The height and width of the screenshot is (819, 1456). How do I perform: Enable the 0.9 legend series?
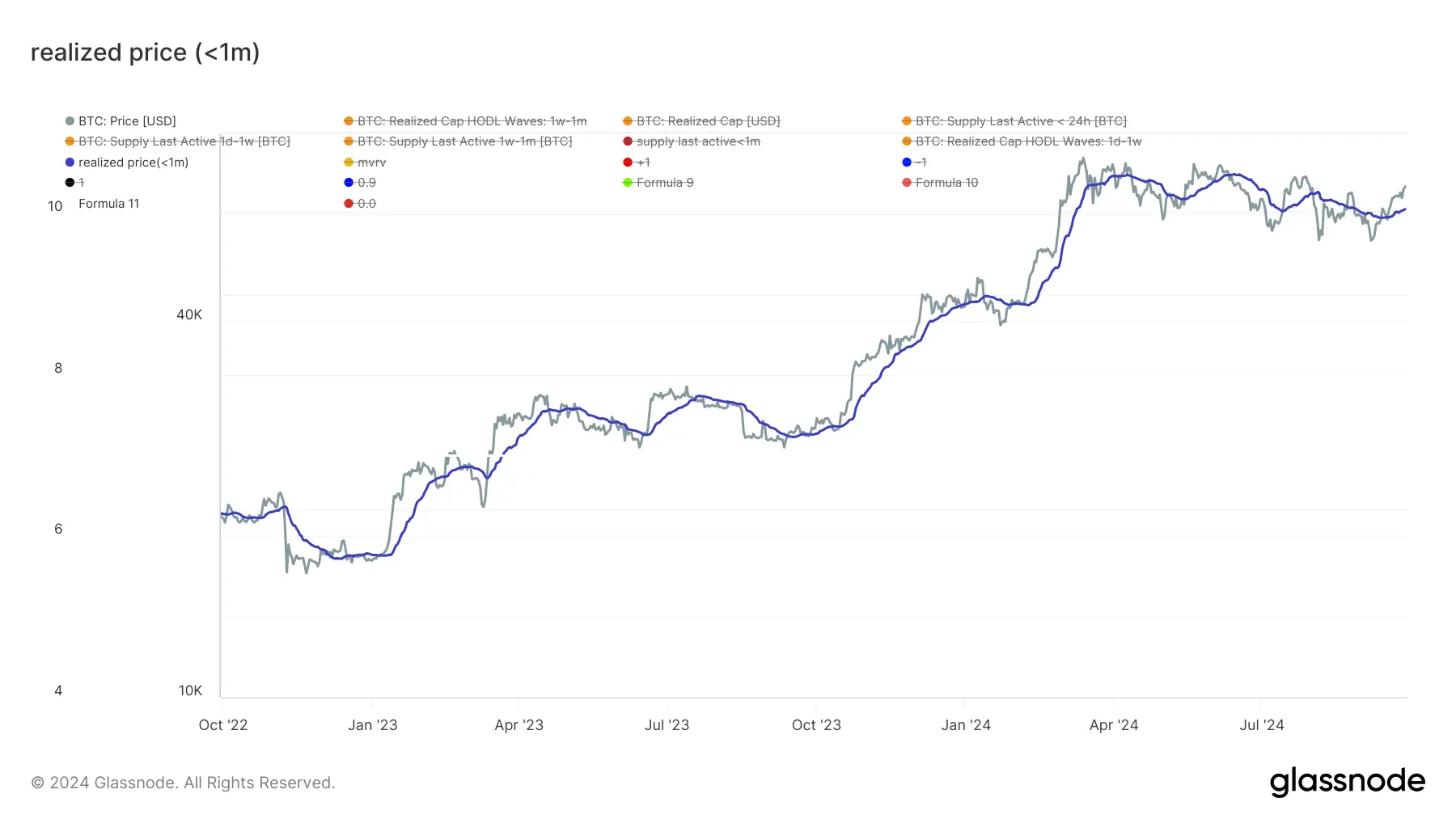pos(360,183)
